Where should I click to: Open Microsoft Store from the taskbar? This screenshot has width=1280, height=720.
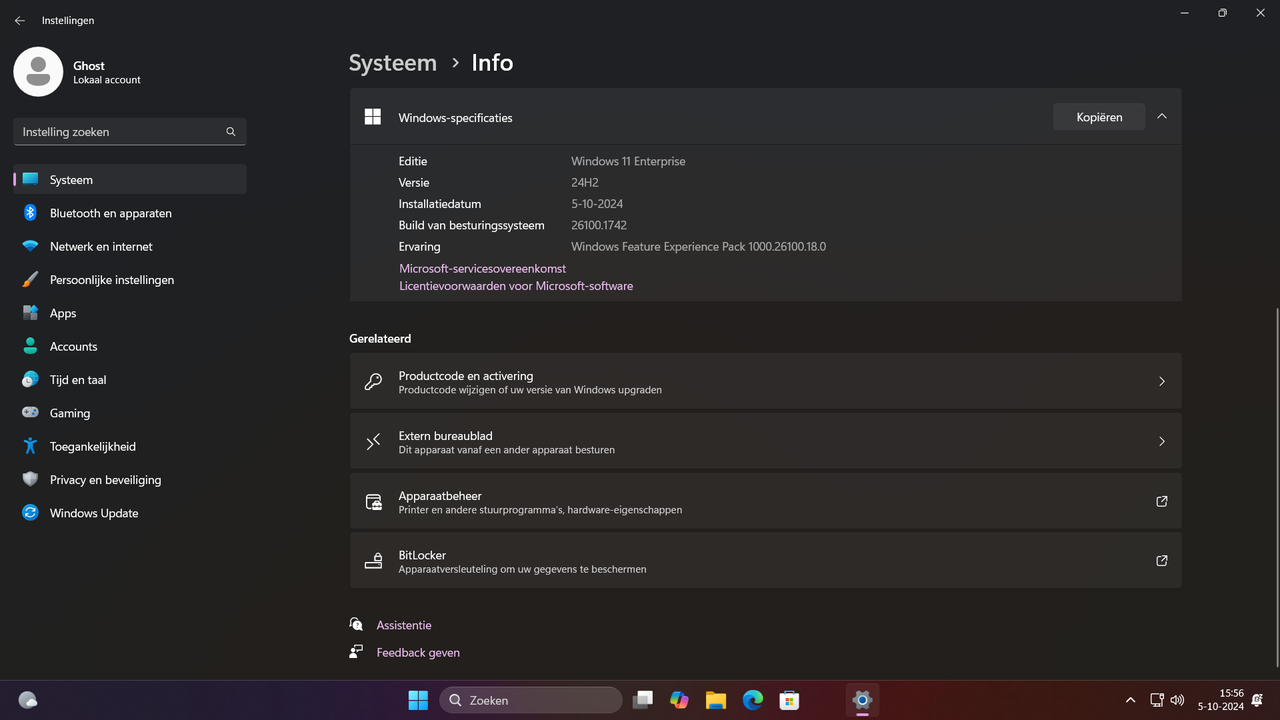point(790,700)
